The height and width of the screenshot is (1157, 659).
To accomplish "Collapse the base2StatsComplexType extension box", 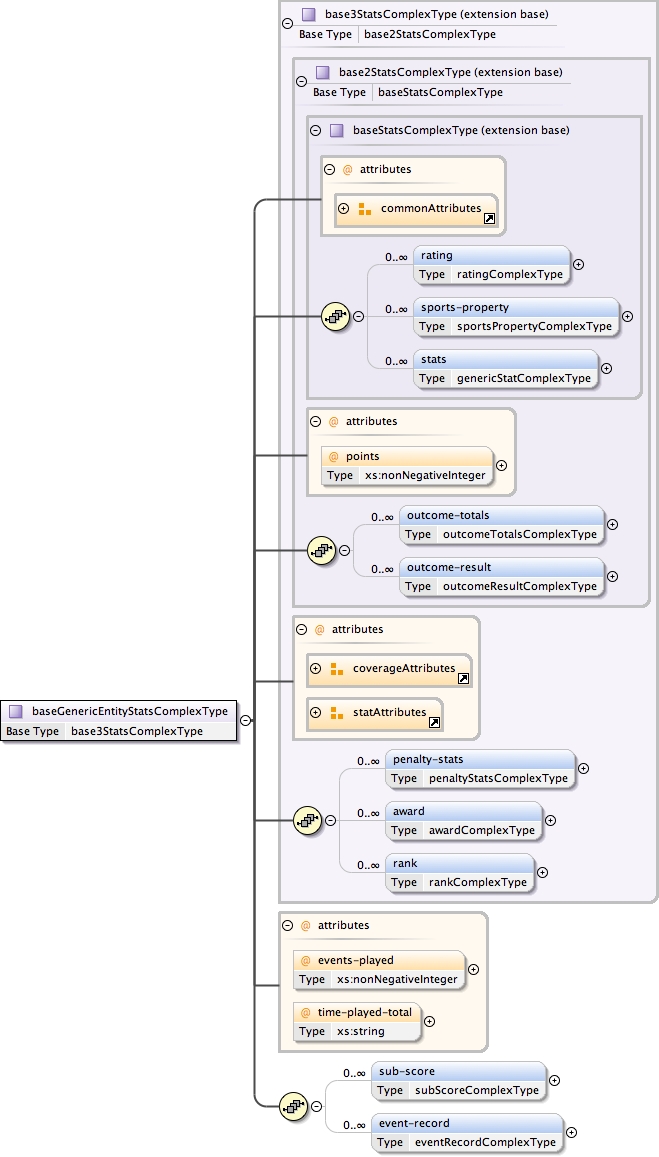I will coord(301,80).
